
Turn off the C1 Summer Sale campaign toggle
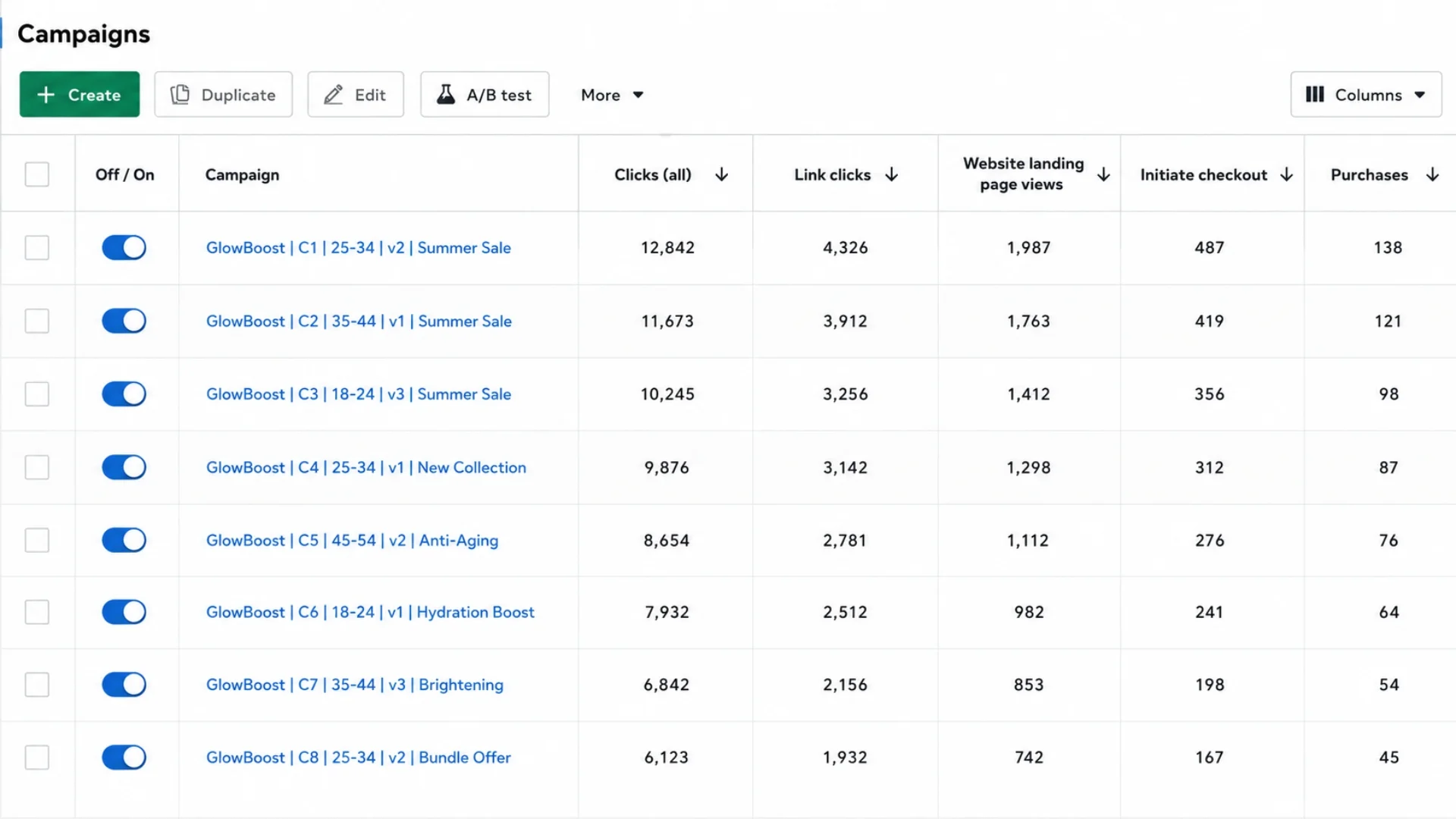(x=124, y=248)
